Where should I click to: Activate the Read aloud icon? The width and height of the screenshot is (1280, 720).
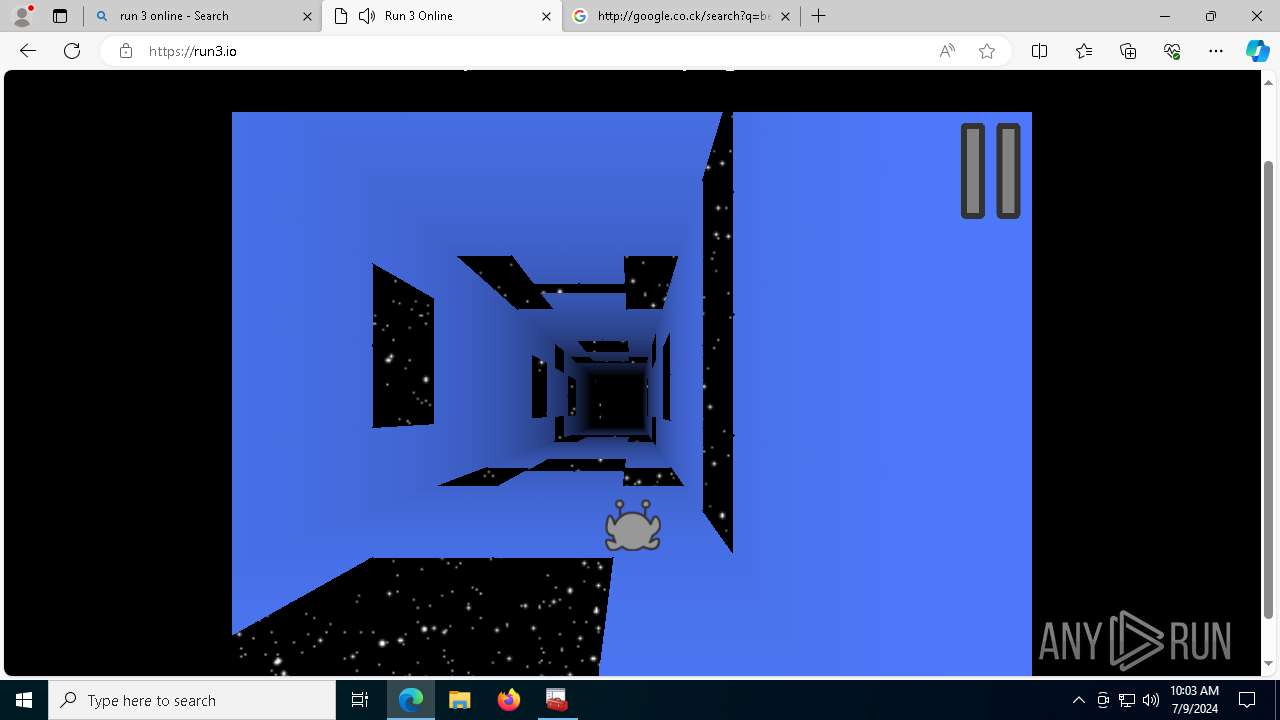click(x=947, y=51)
